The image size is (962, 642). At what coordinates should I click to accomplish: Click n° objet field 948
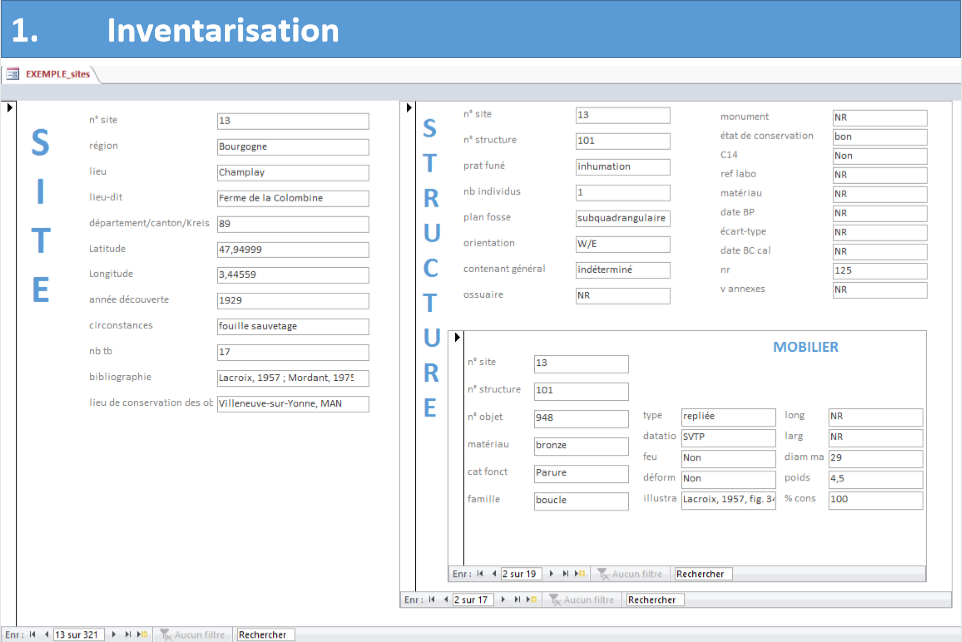coord(582,419)
